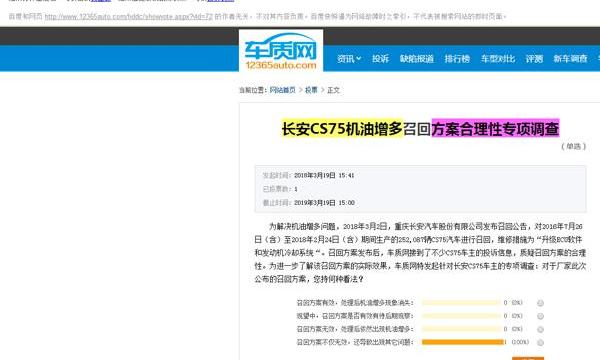Click the 截止时间 2019年3月19日 15:00 text
600x360 pixels.
tap(308, 202)
